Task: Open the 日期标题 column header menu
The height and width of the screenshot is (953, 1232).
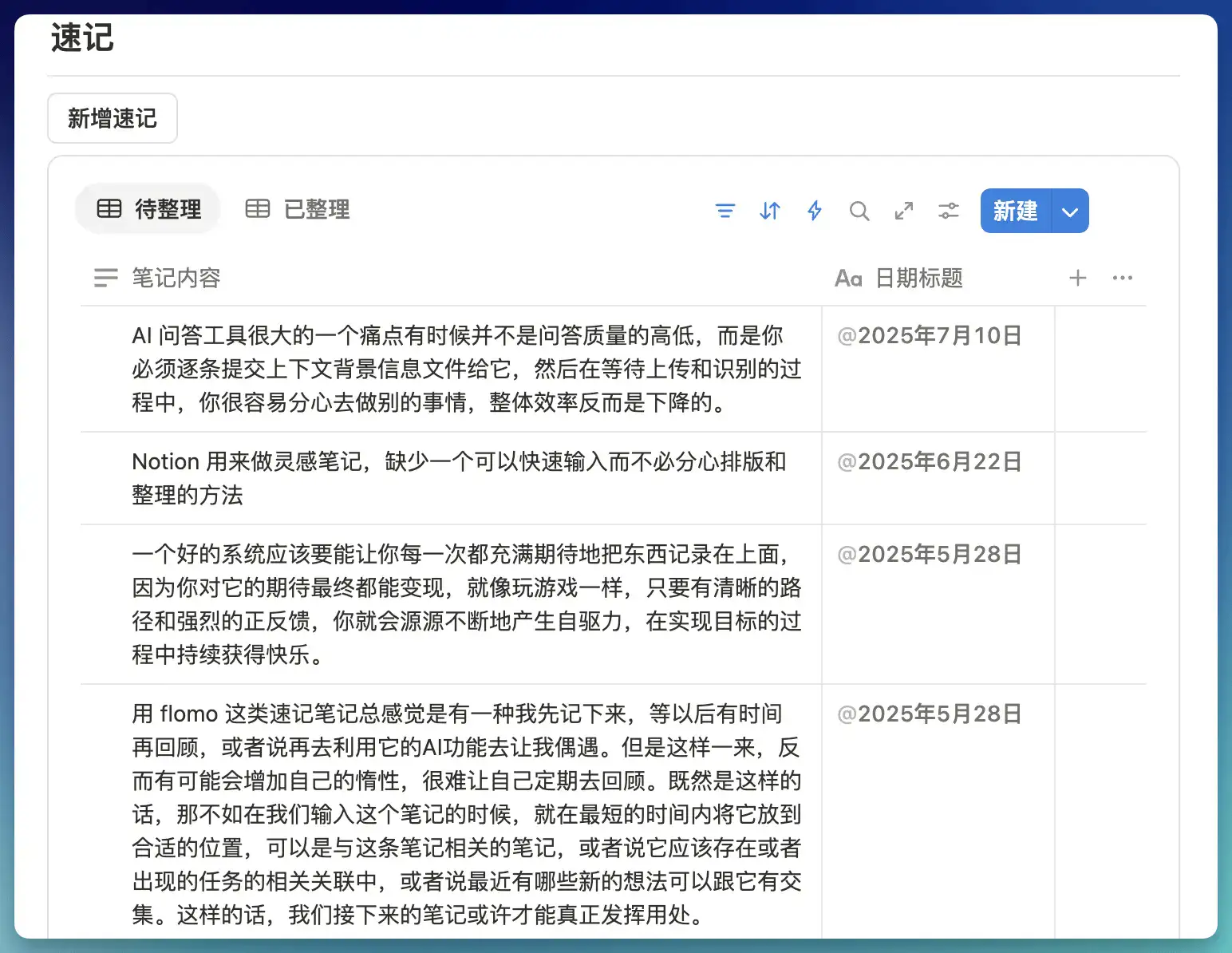Action: click(x=918, y=278)
